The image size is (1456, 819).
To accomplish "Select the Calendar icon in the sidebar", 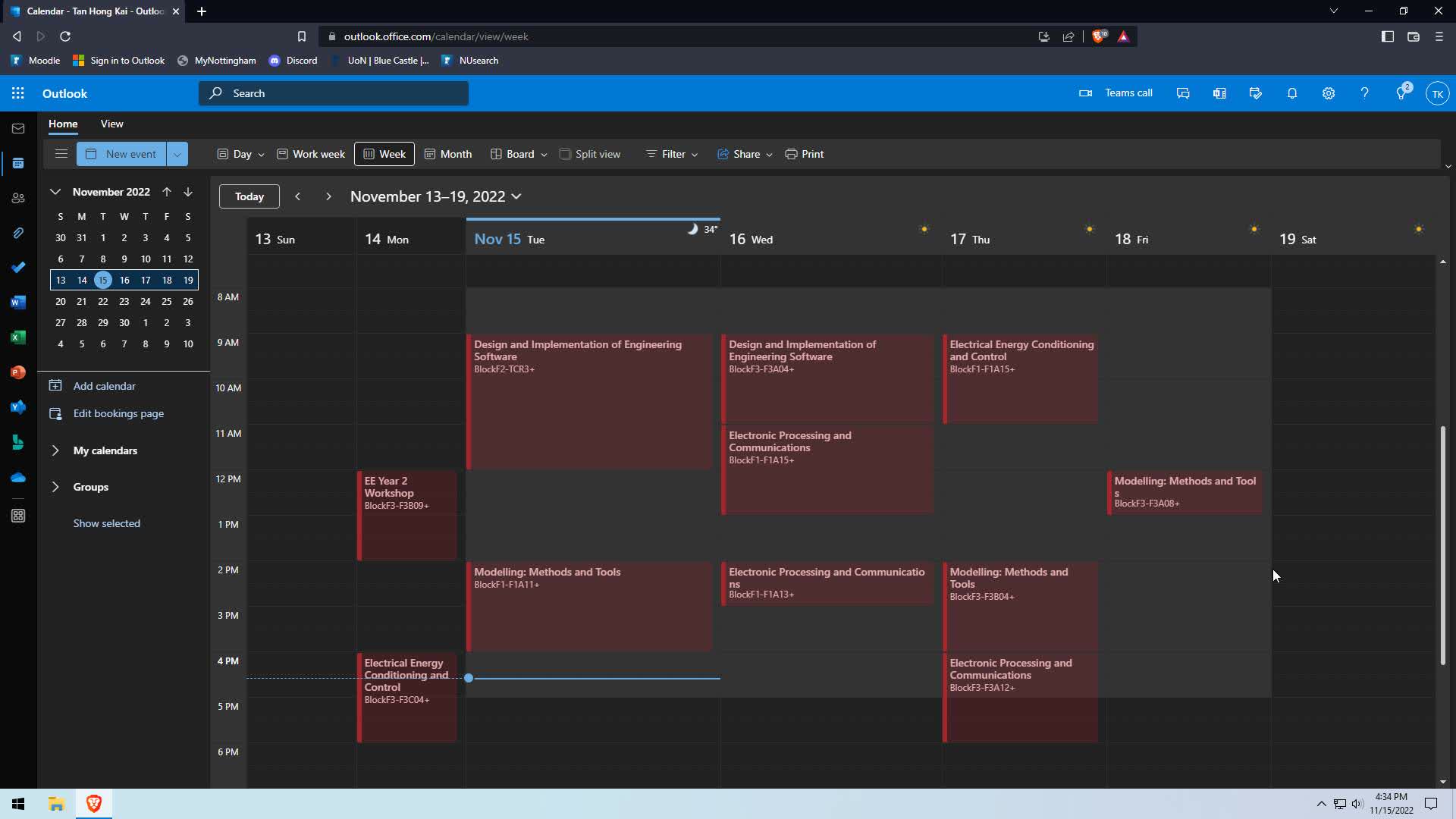I will 18,163.
